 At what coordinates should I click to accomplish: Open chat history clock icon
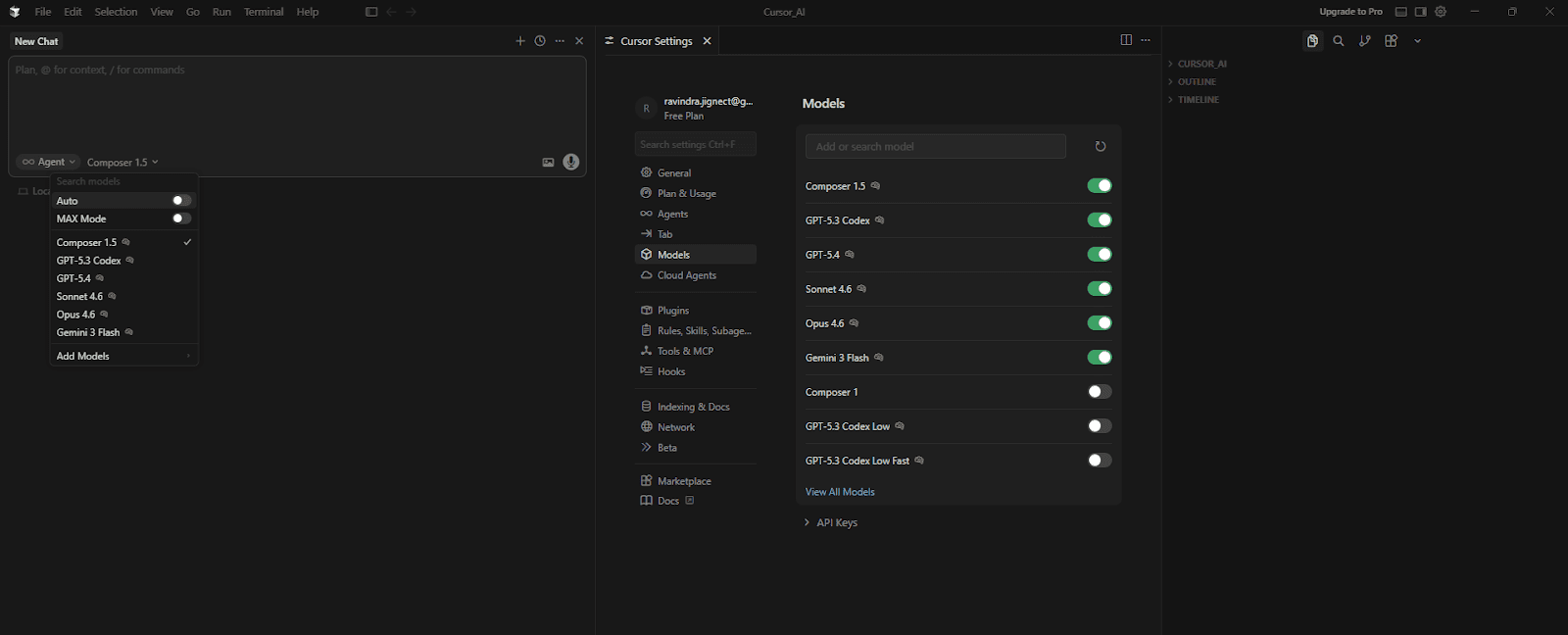540,41
